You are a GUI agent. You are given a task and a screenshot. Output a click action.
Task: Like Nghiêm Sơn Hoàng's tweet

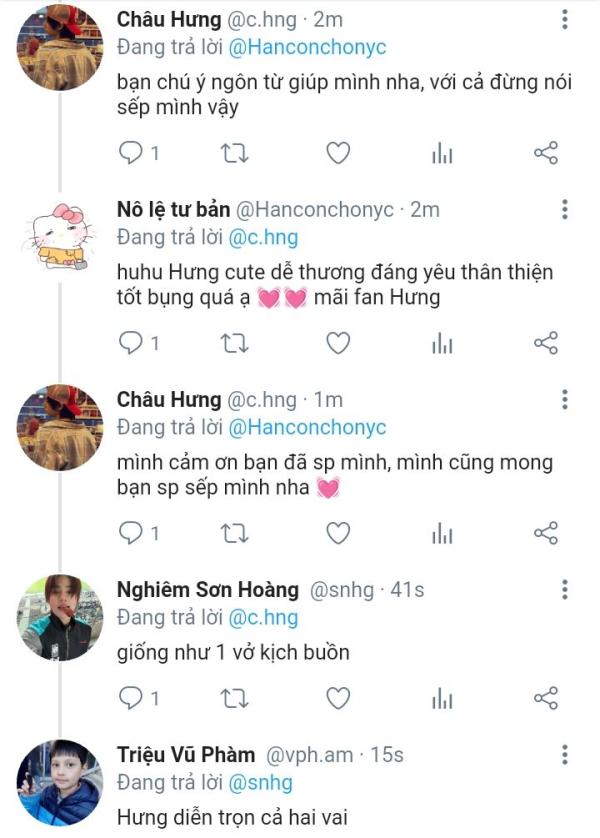coord(339,697)
